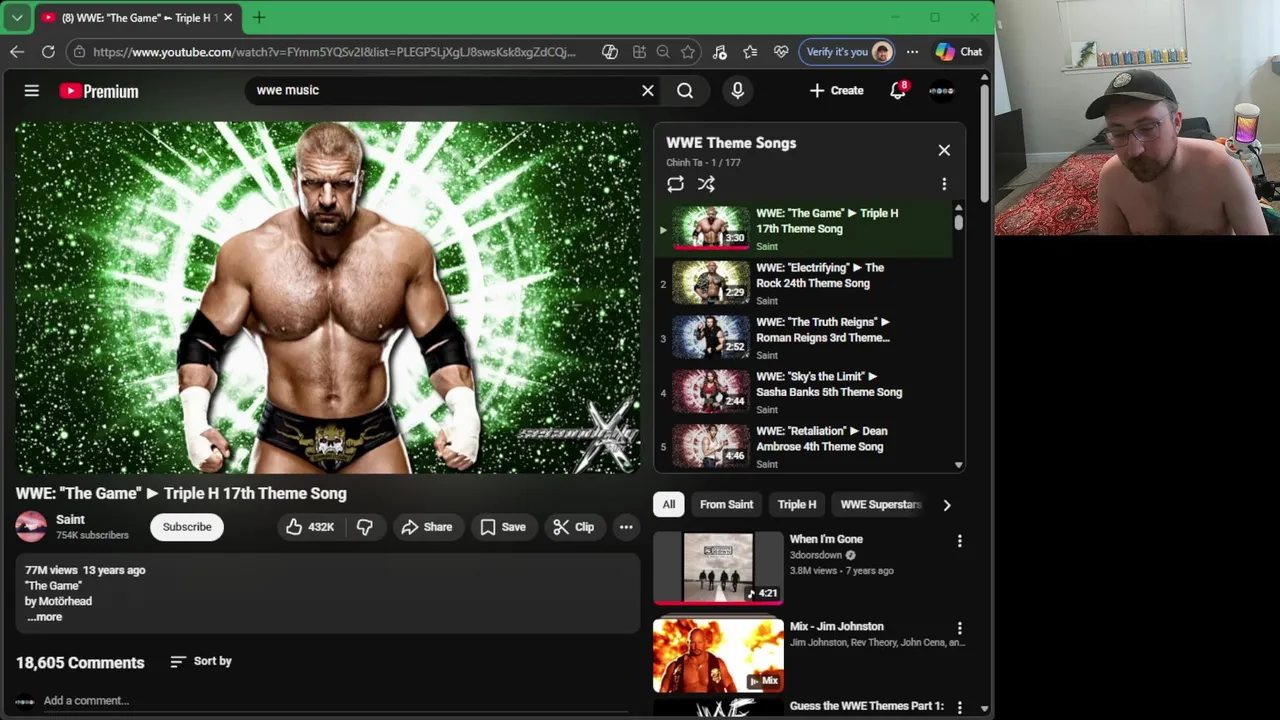Open a new browser tab
Image resolution: width=1280 pixels, height=720 pixels.
pos(259,18)
